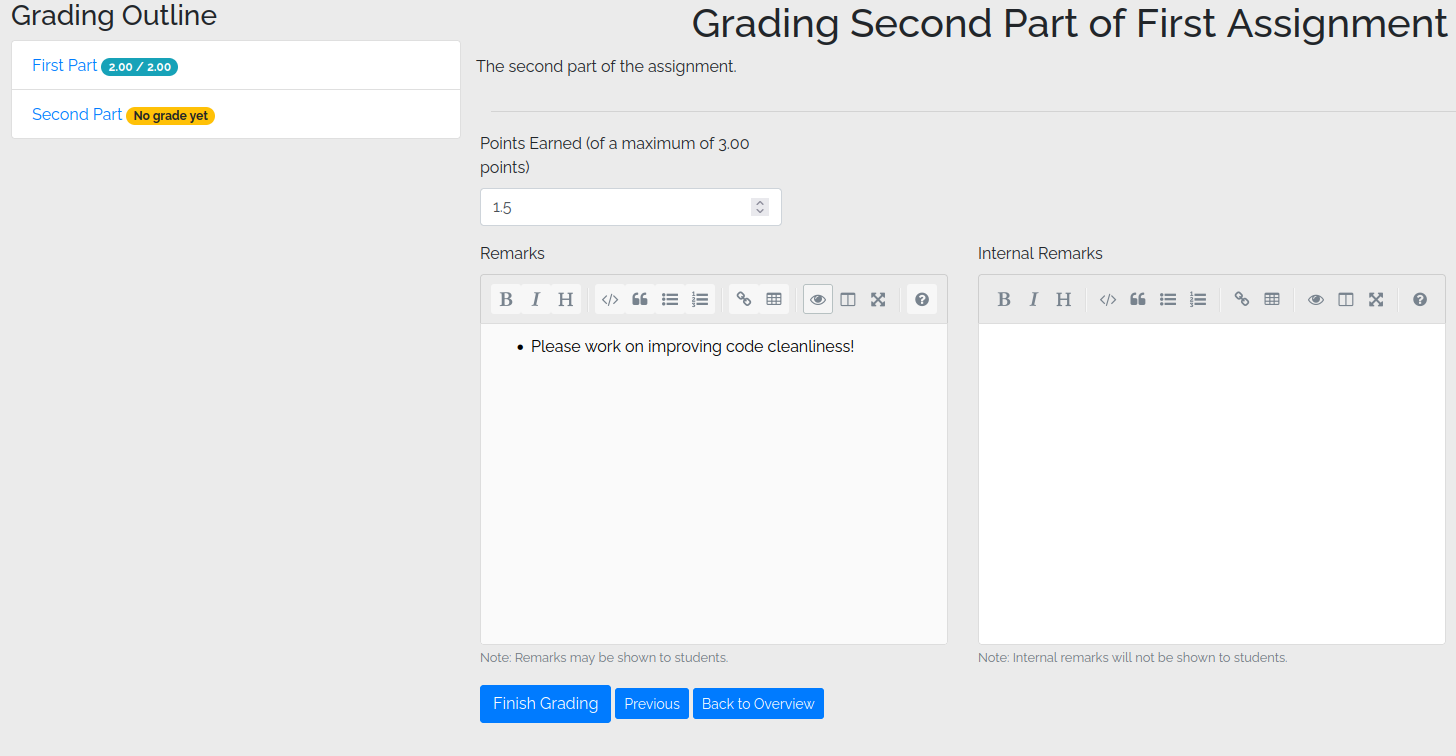Click the 'Internal Remarks' label
This screenshot has width=1456, height=756.
[x=1040, y=254]
